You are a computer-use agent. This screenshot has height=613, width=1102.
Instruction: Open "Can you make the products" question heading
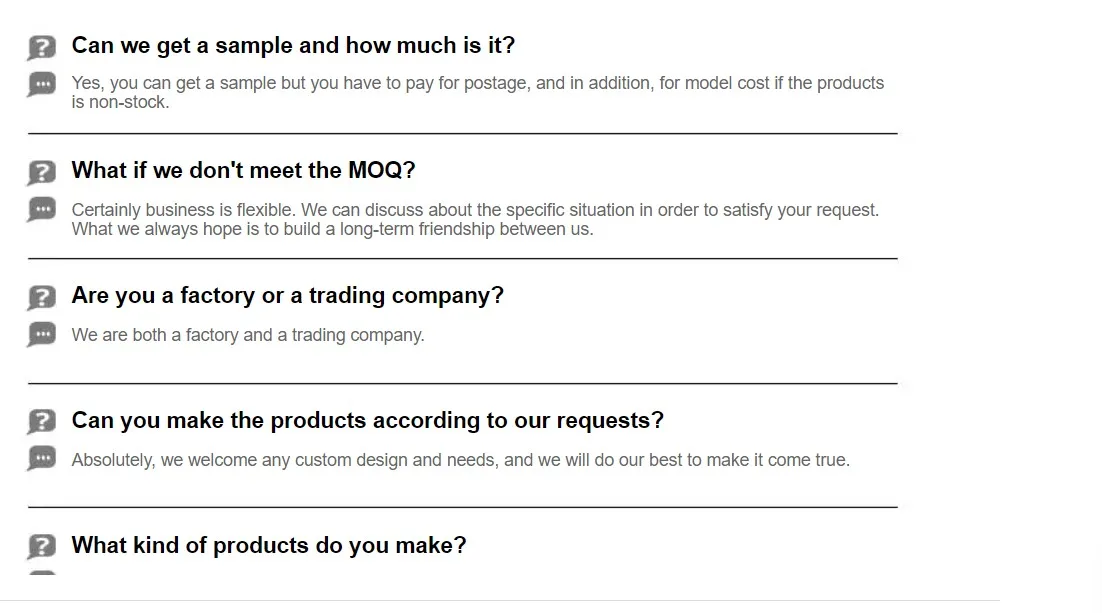[x=367, y=421]
